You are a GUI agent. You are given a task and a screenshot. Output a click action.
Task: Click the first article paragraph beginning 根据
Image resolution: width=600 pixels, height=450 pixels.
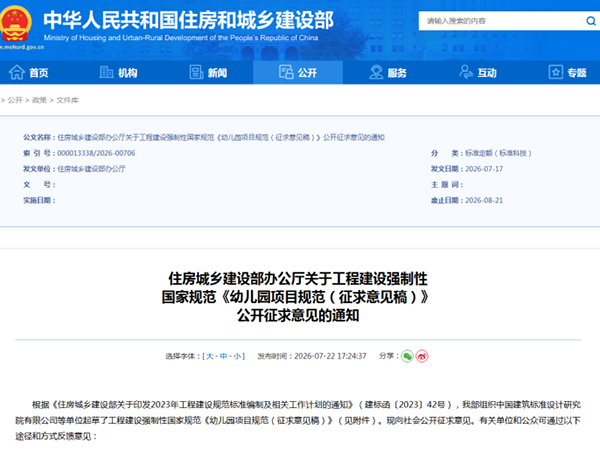[298, 421]
